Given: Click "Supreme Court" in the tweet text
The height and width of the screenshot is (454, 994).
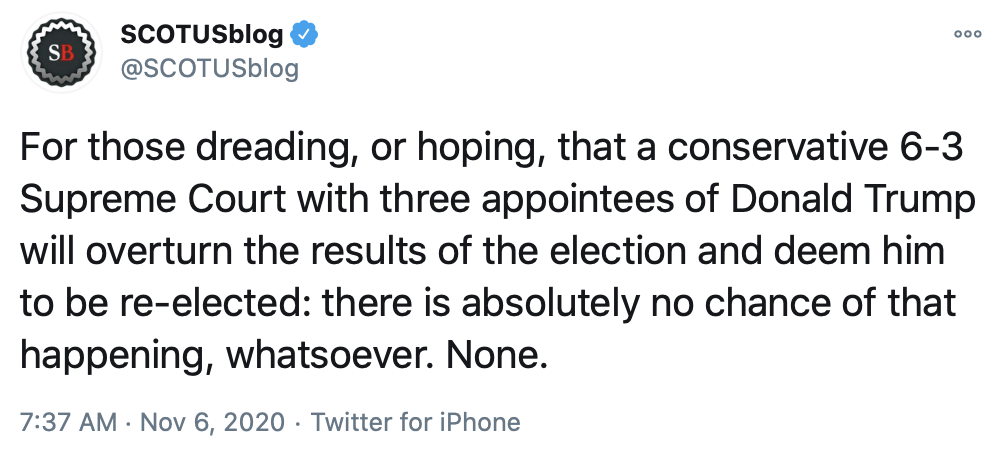Looking at the screenshot, I should (127, 201).
